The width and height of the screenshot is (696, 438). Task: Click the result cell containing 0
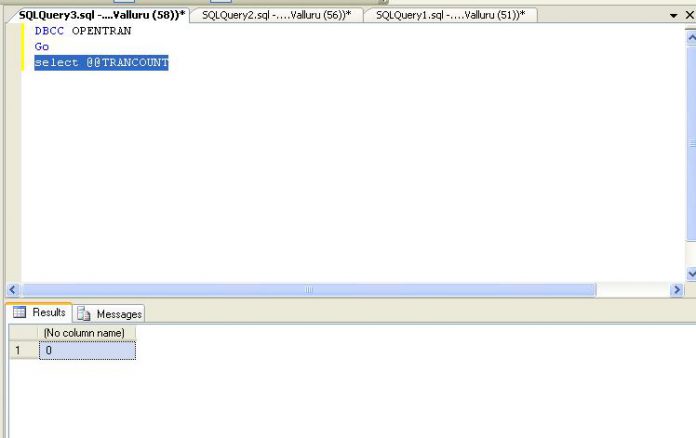point(86,350)
